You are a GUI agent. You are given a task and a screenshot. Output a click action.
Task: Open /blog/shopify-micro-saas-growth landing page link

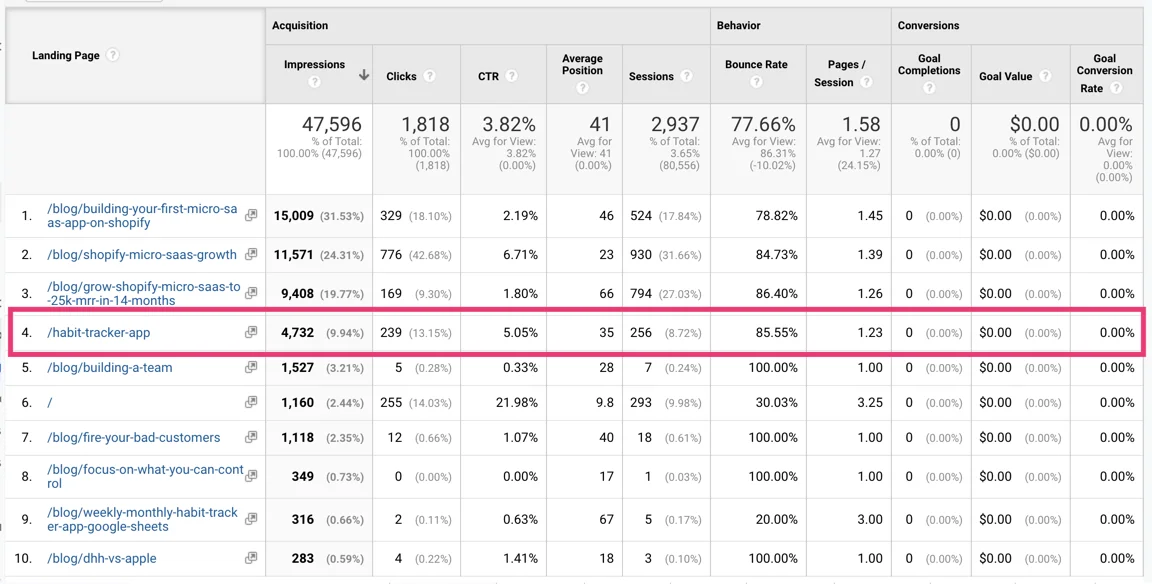coord(142,255)
